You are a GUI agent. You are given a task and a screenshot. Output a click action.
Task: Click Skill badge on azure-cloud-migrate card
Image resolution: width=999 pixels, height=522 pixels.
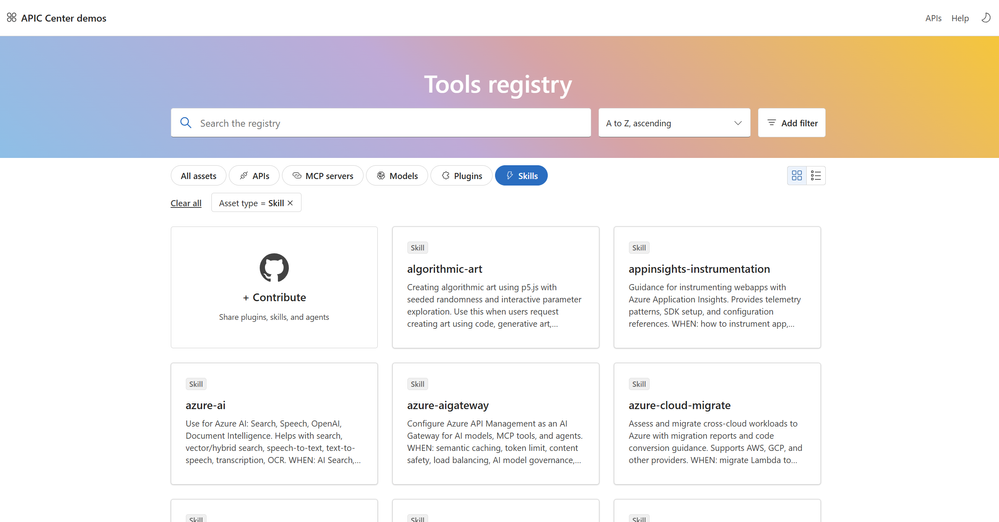pyautogui.click(x=639, y=384)
